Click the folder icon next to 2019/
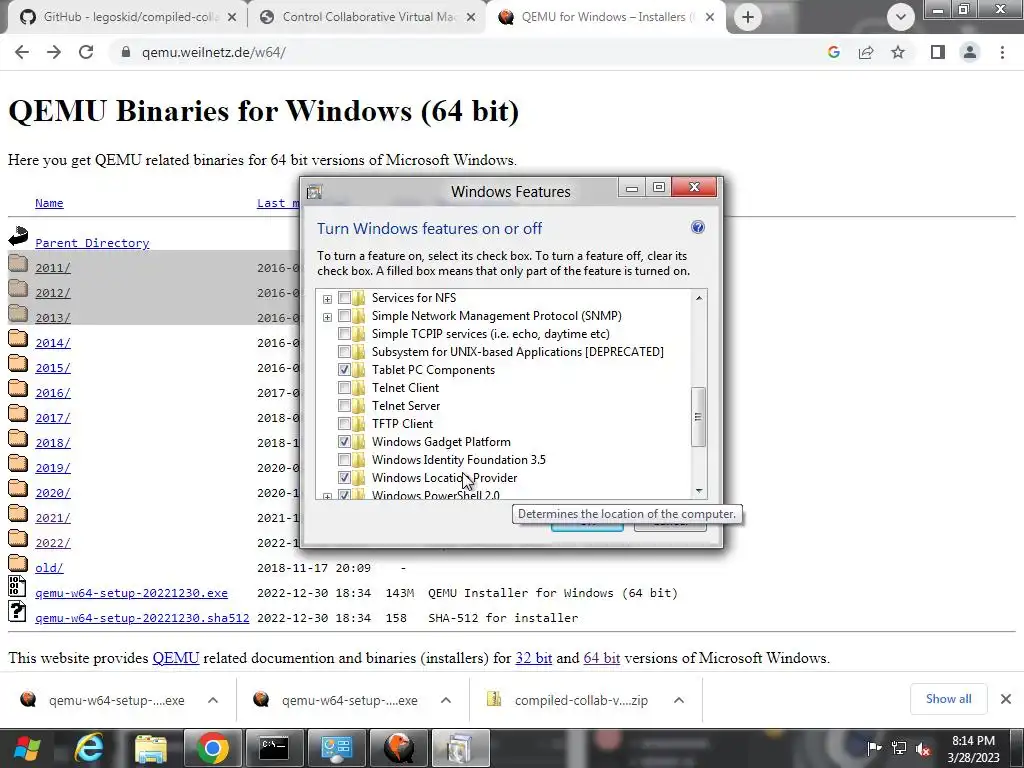The image size is (1024, 768). pos(18,464)
